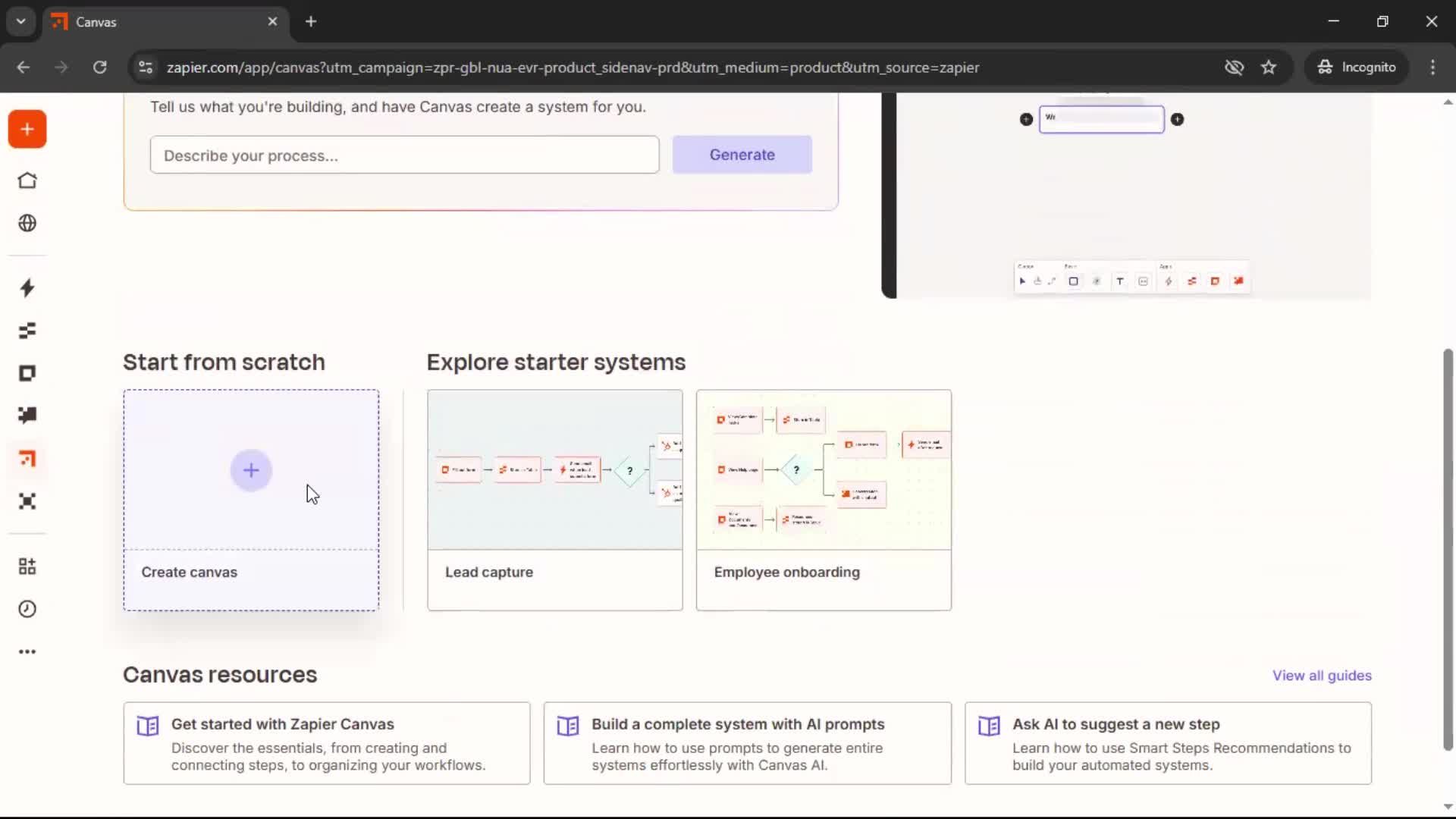Click the Create canvas label
This screenshot has height=819, width=1456.
pos(189,573)
